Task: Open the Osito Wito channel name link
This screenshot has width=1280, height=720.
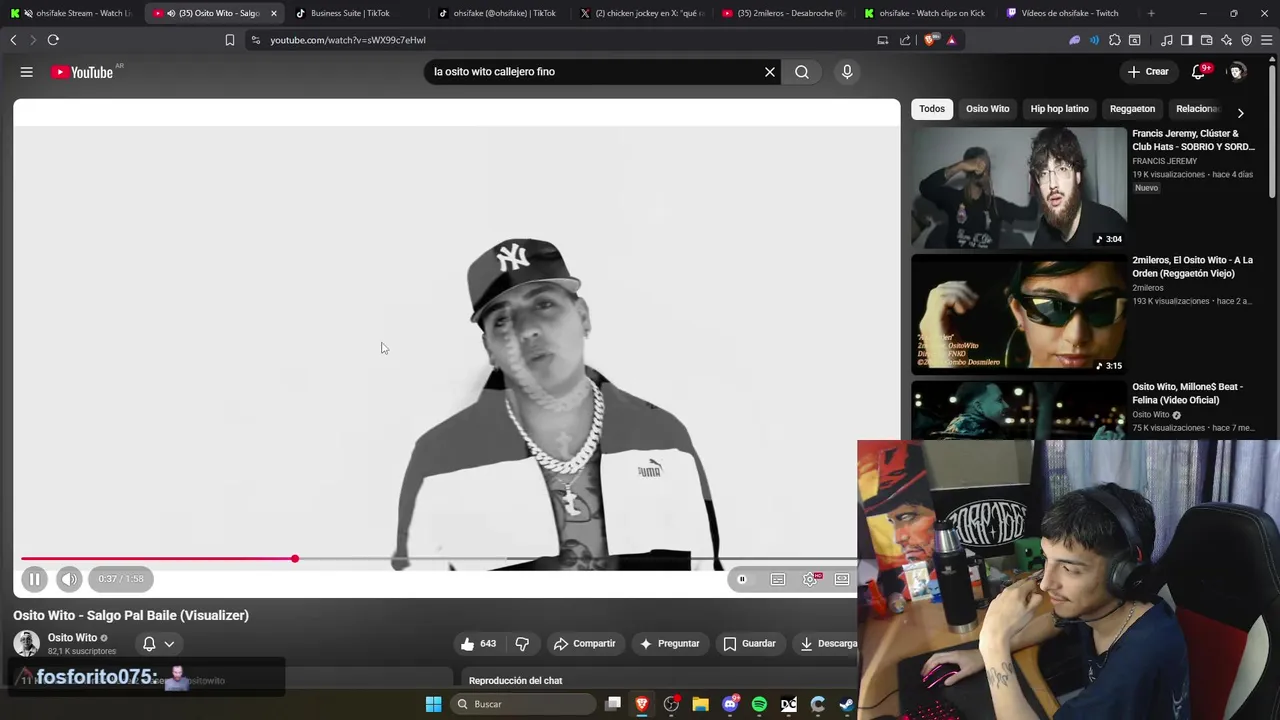Action: (x=73, y=638)
